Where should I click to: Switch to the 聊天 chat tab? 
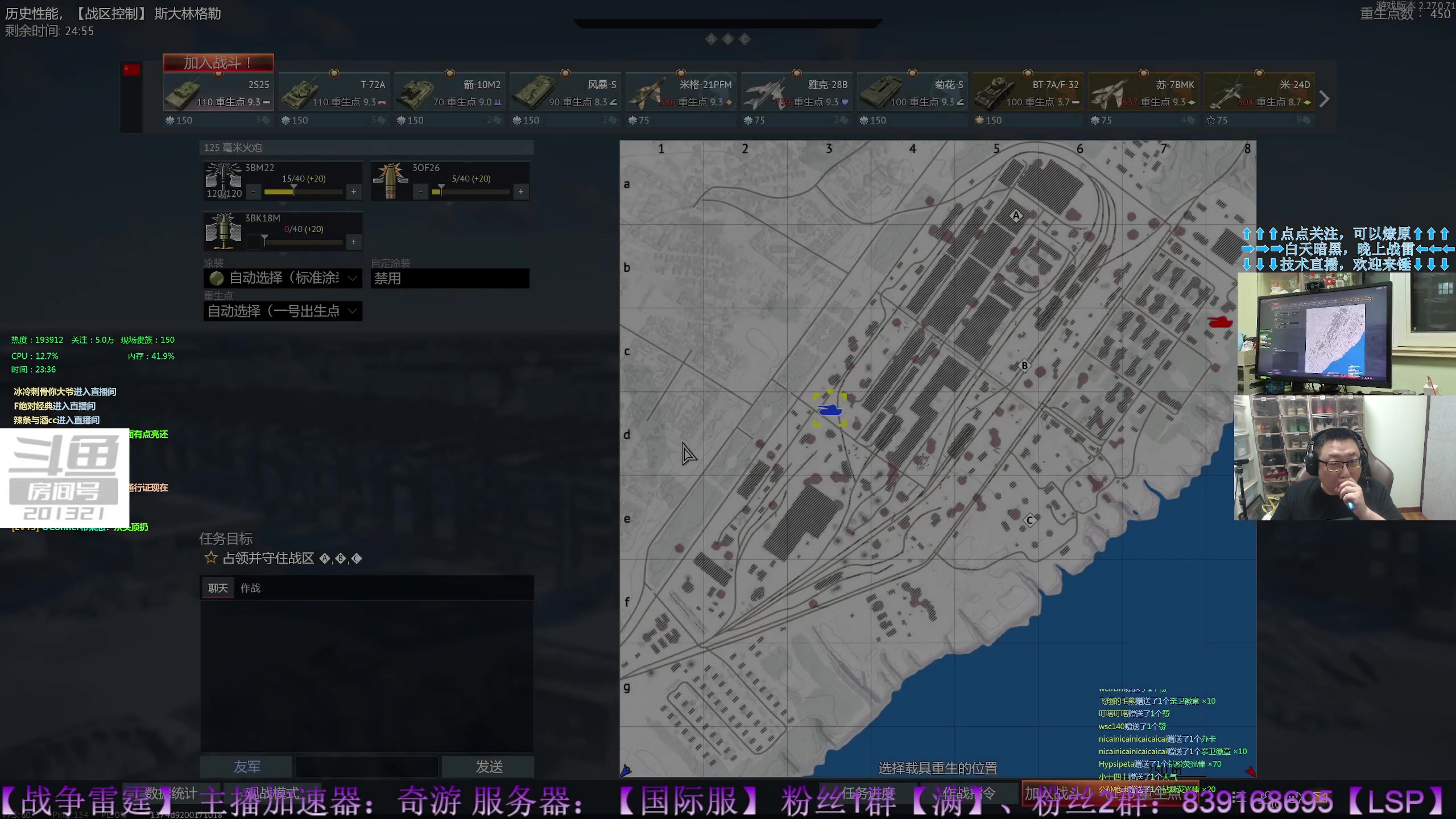point(218,588)
